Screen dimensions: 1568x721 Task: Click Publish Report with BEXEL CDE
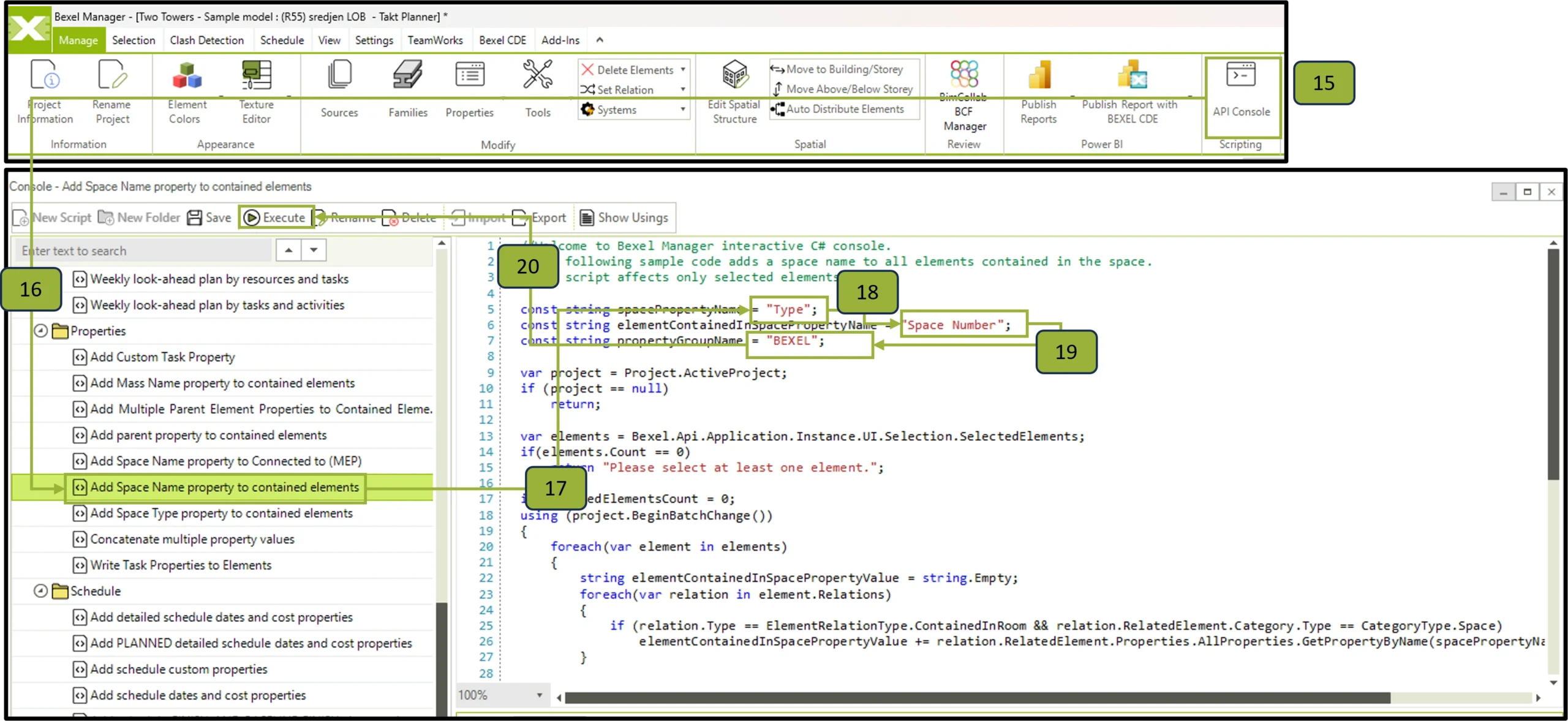pos(1130,92)
